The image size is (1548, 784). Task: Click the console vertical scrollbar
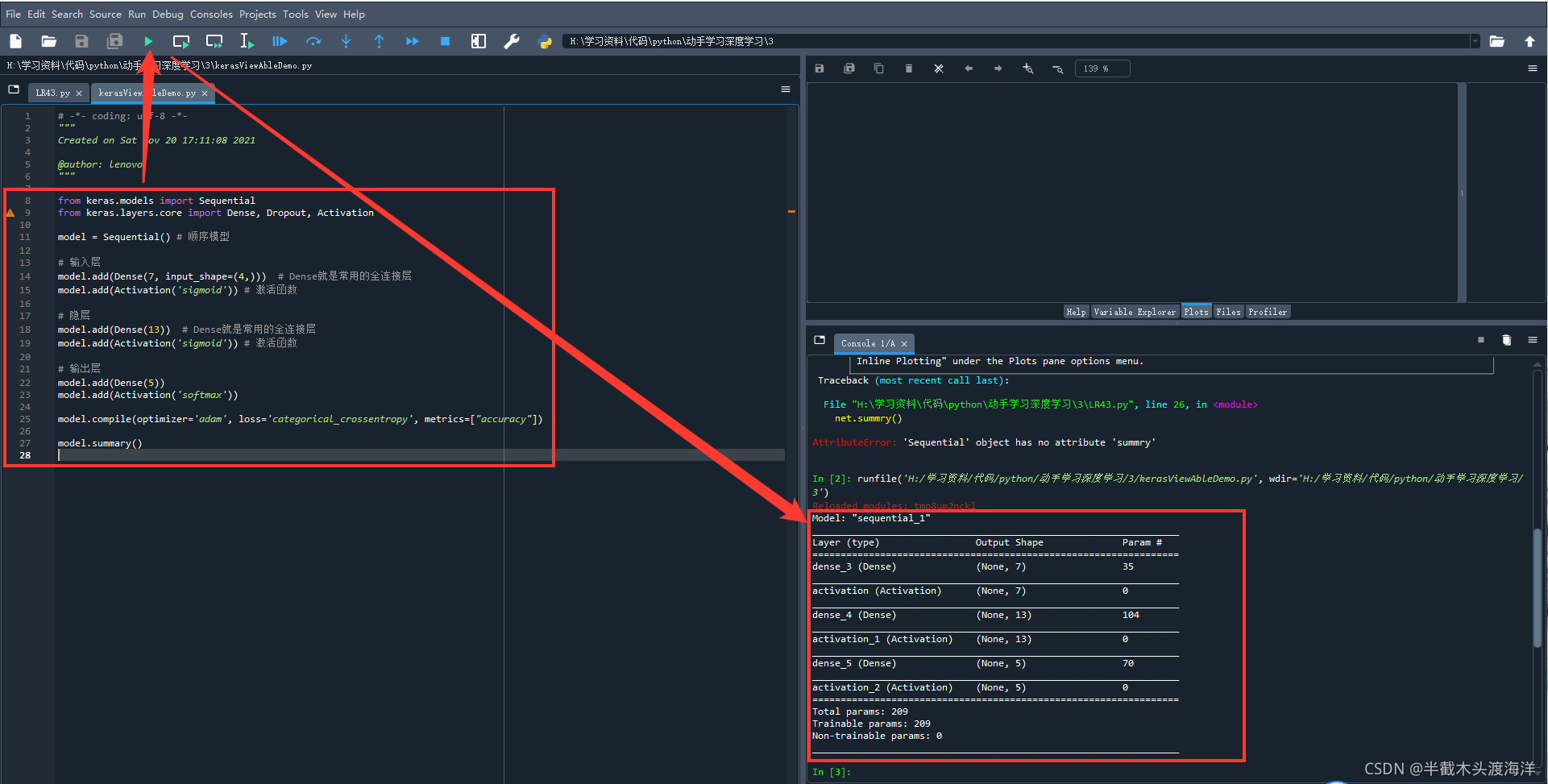point(1538,587)
